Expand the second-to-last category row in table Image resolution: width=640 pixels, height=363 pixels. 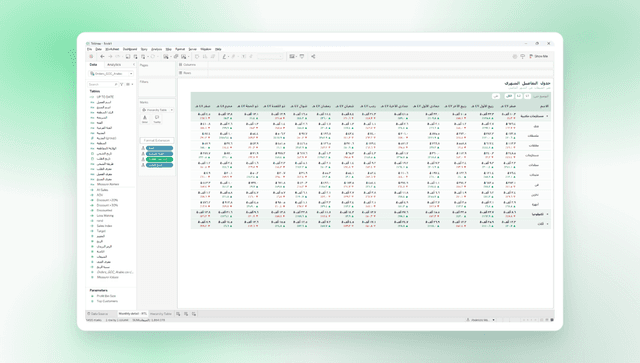tap(547, 214)
